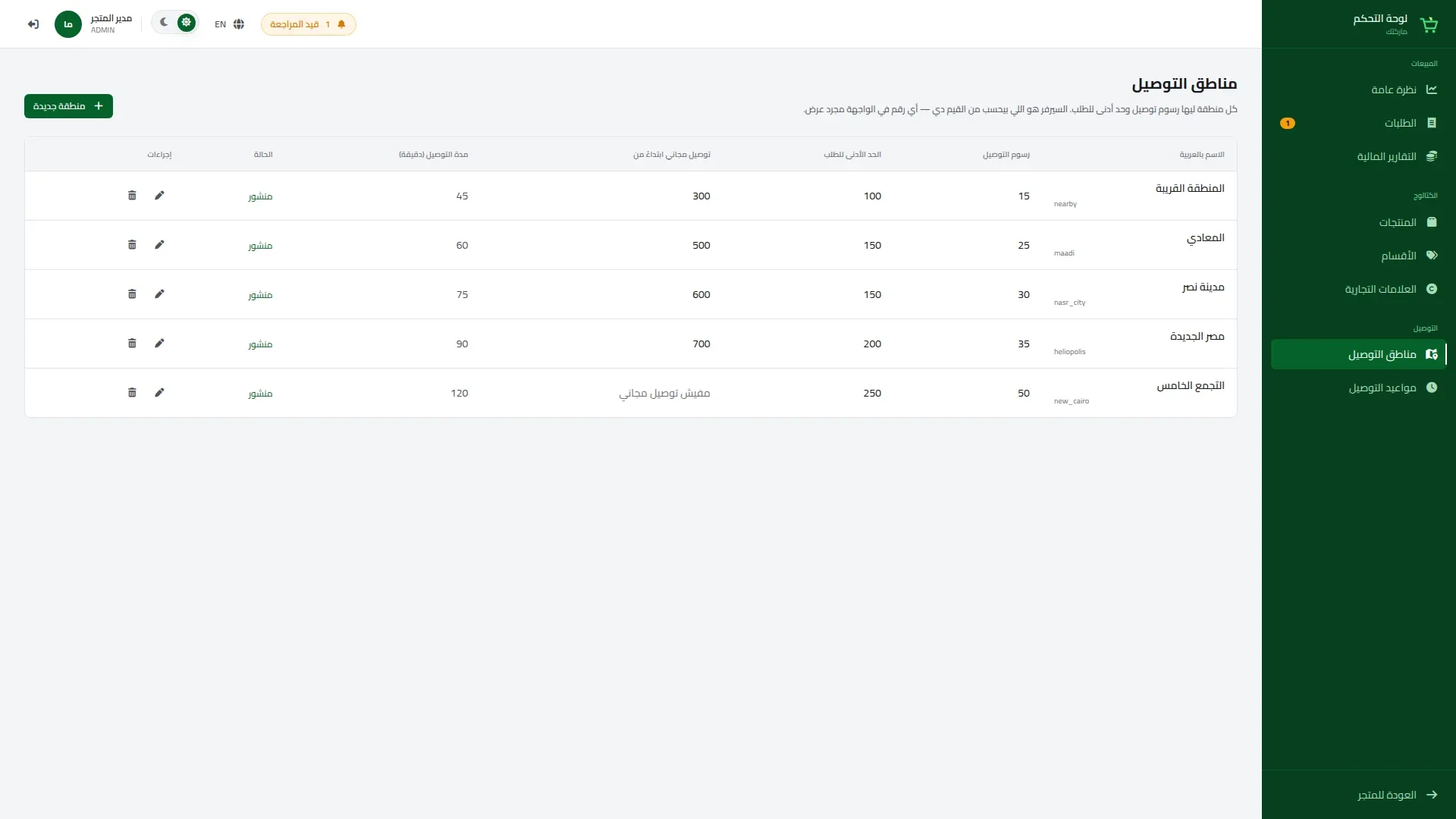
Task: Delete the مصر الجديدة zone using trash icon
Action: click(132, 344)
